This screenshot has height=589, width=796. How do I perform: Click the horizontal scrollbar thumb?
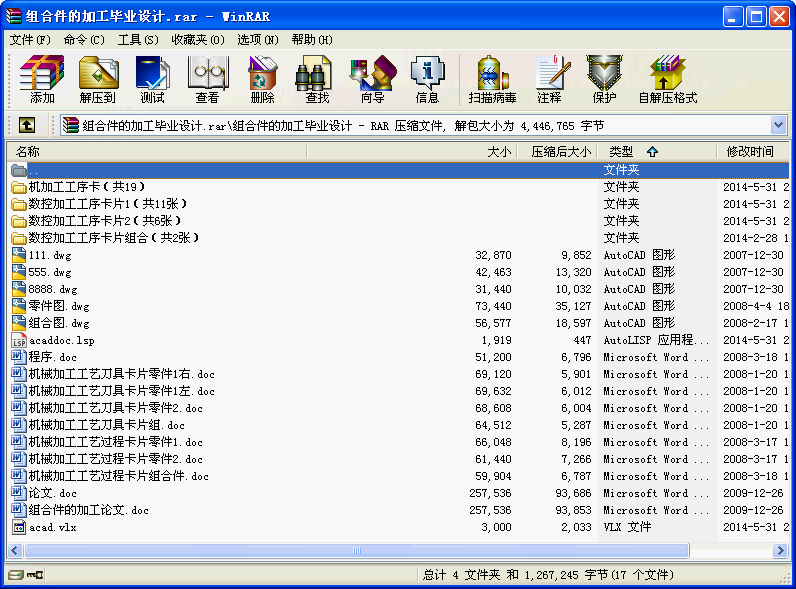[356, 550]
